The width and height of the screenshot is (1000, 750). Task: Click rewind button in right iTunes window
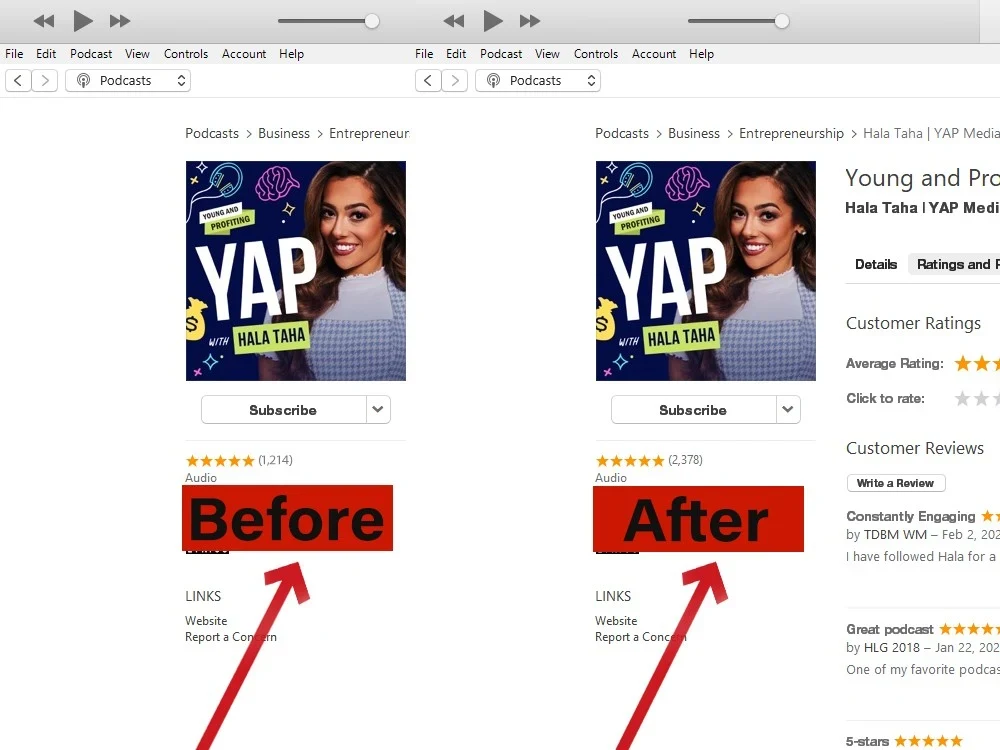[x=454, y=21]
